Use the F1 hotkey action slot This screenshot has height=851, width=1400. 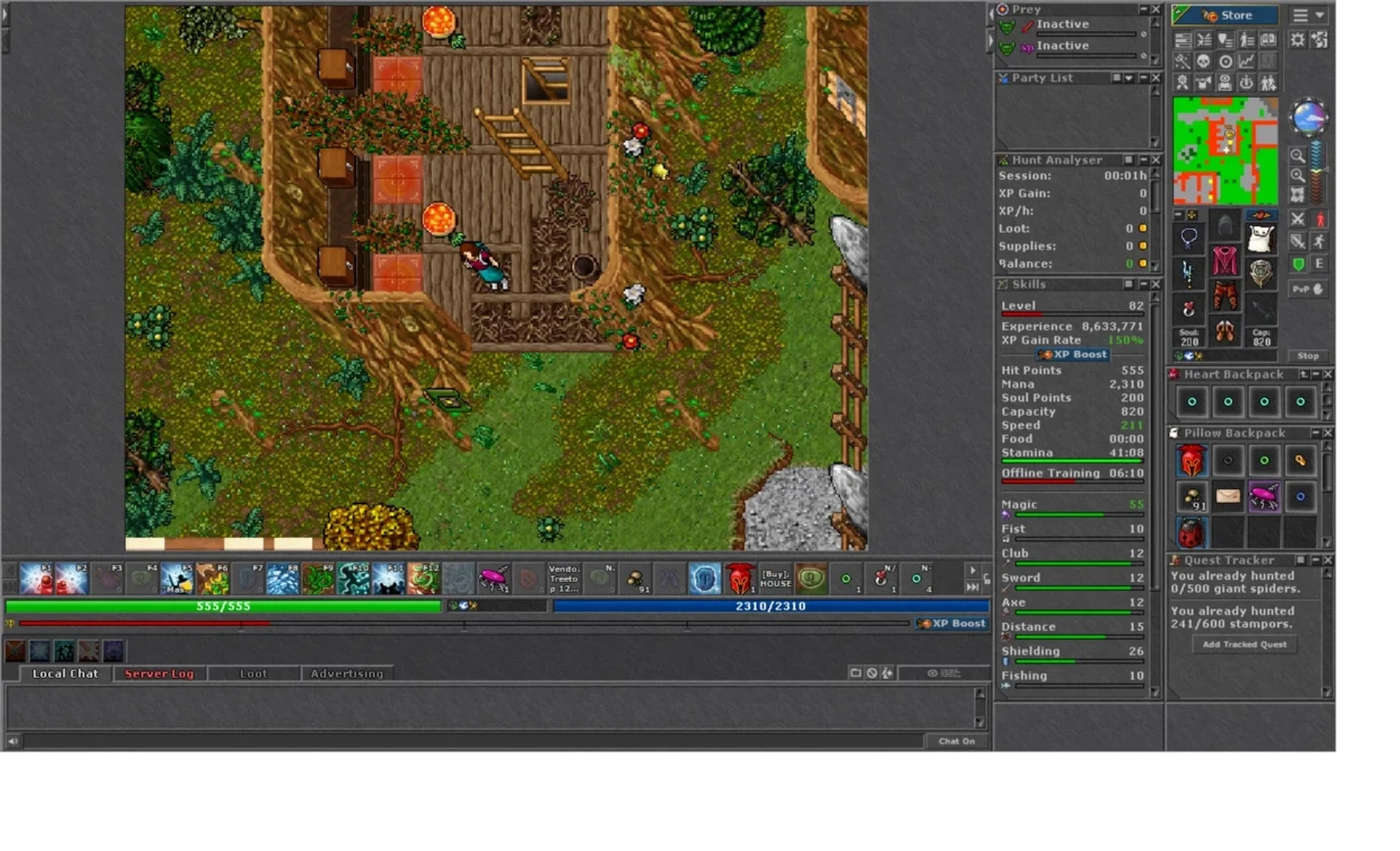point(37,579)
